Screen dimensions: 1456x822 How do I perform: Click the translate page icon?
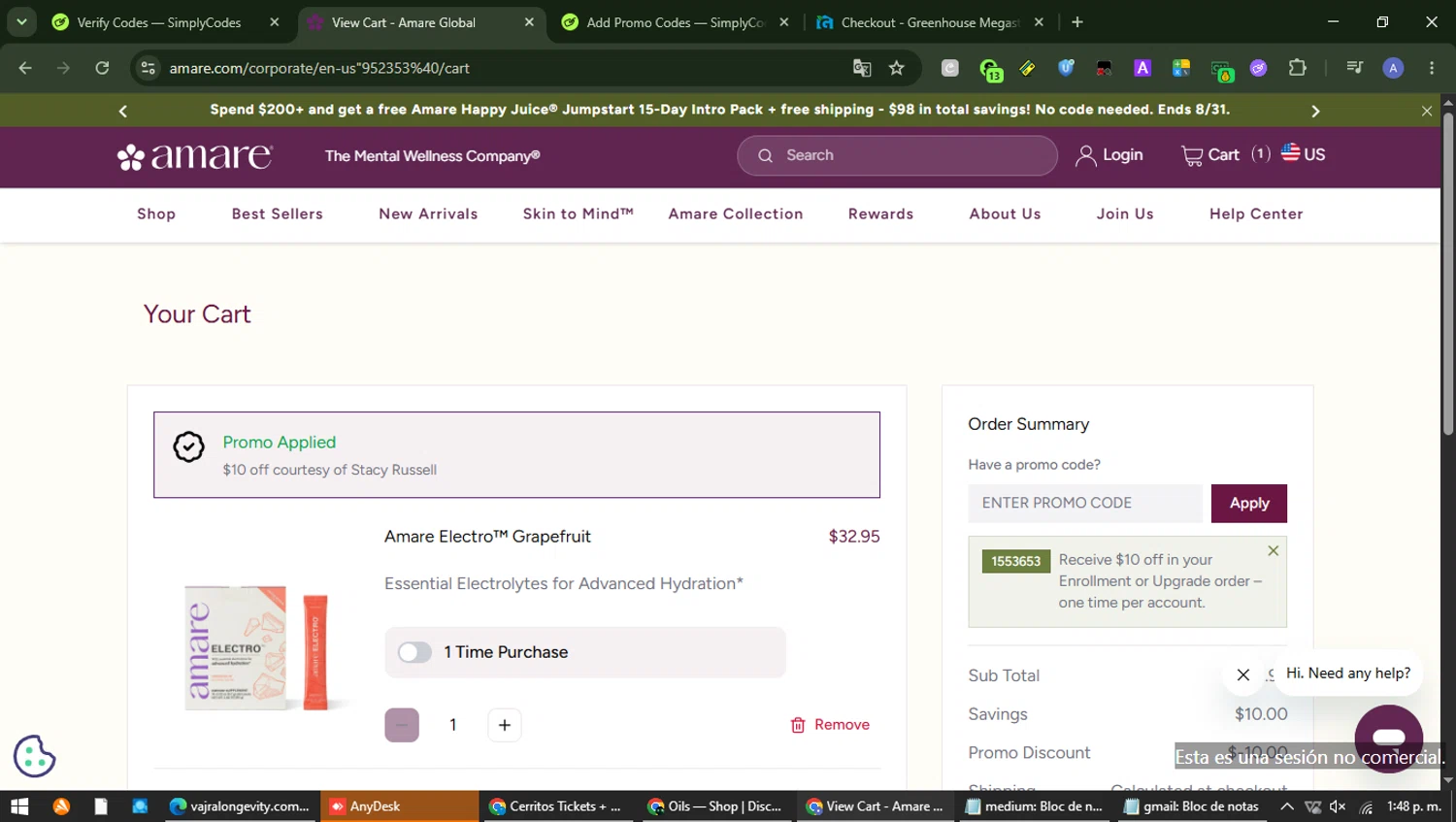[x=862, y=68]
